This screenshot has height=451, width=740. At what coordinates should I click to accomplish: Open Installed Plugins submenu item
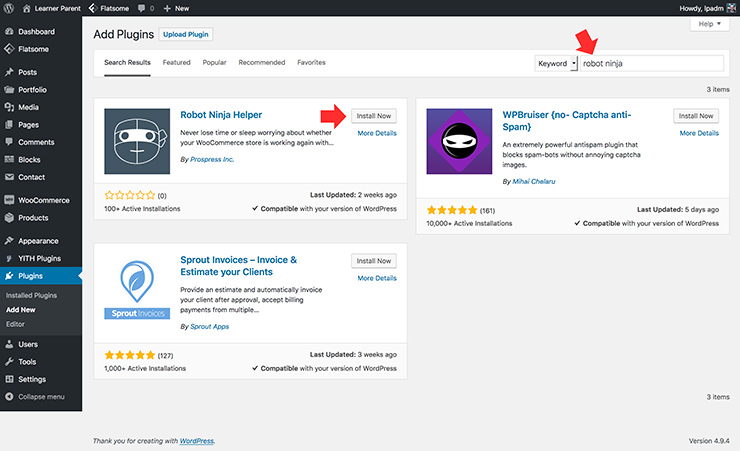click(x=31, y=295)
